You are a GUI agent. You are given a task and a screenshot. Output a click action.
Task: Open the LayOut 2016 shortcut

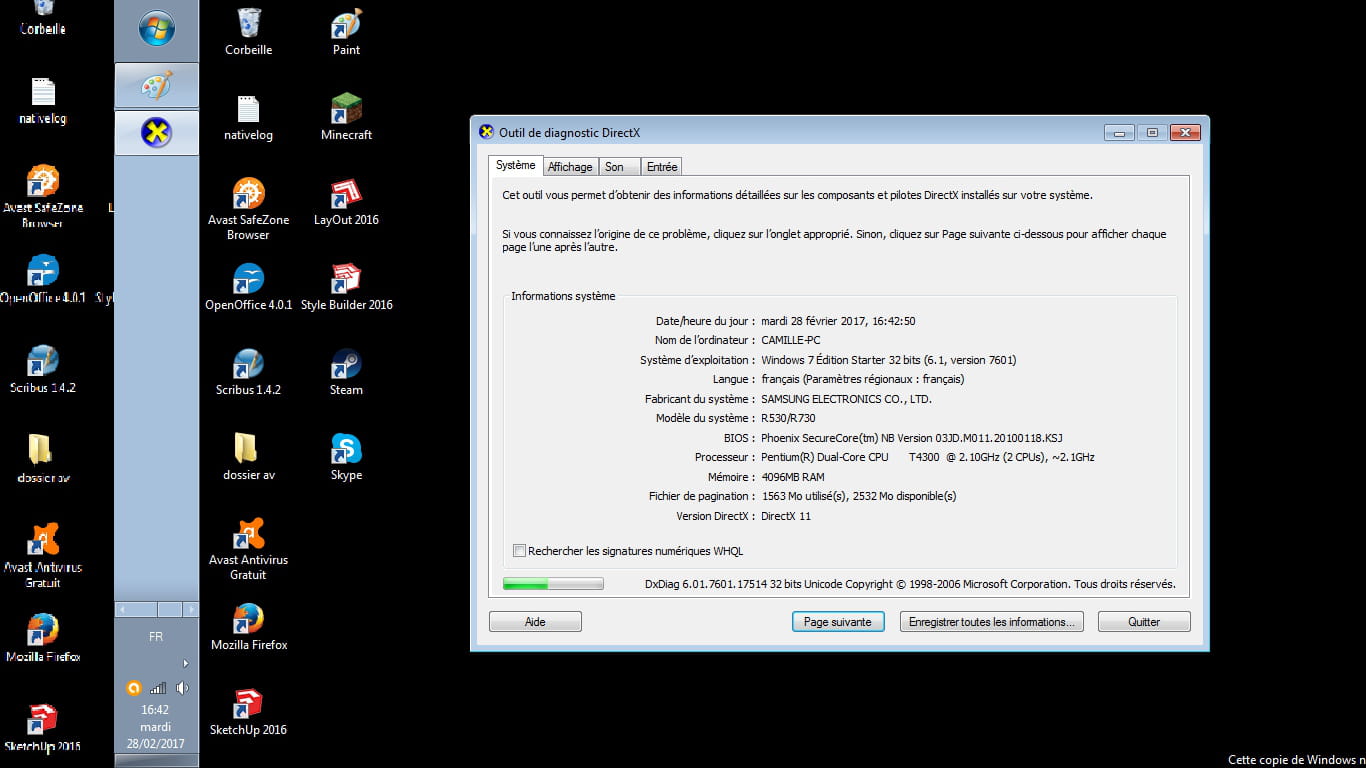coord(346,202)
